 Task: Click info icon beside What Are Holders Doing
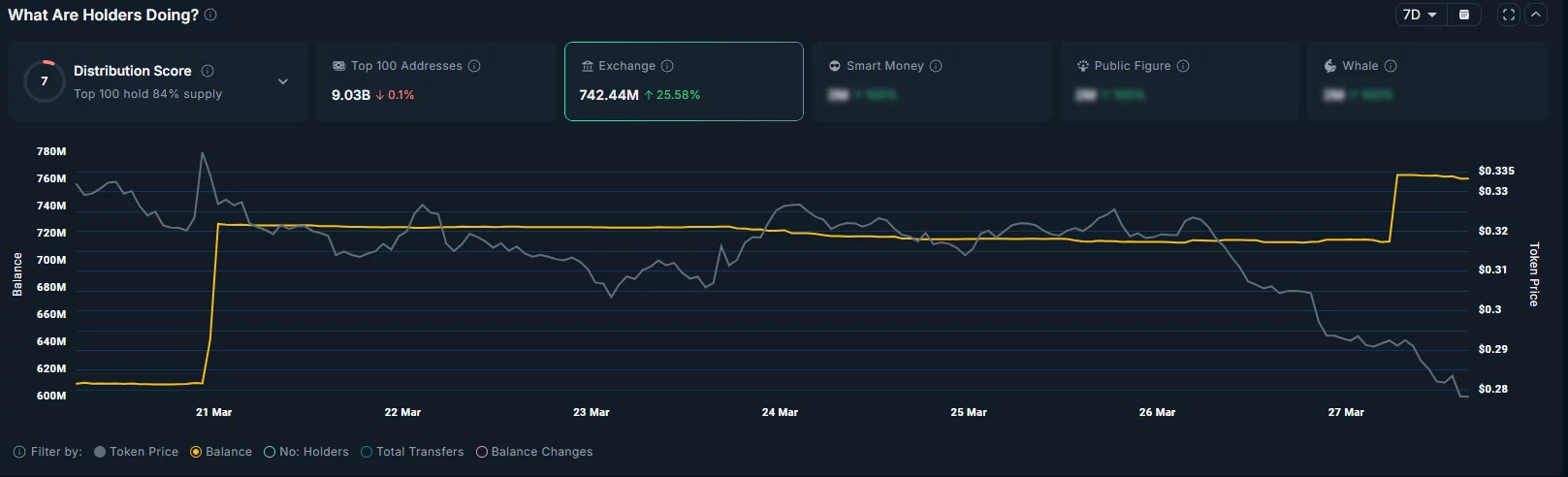pyautogui.click(x=210, y=15)
